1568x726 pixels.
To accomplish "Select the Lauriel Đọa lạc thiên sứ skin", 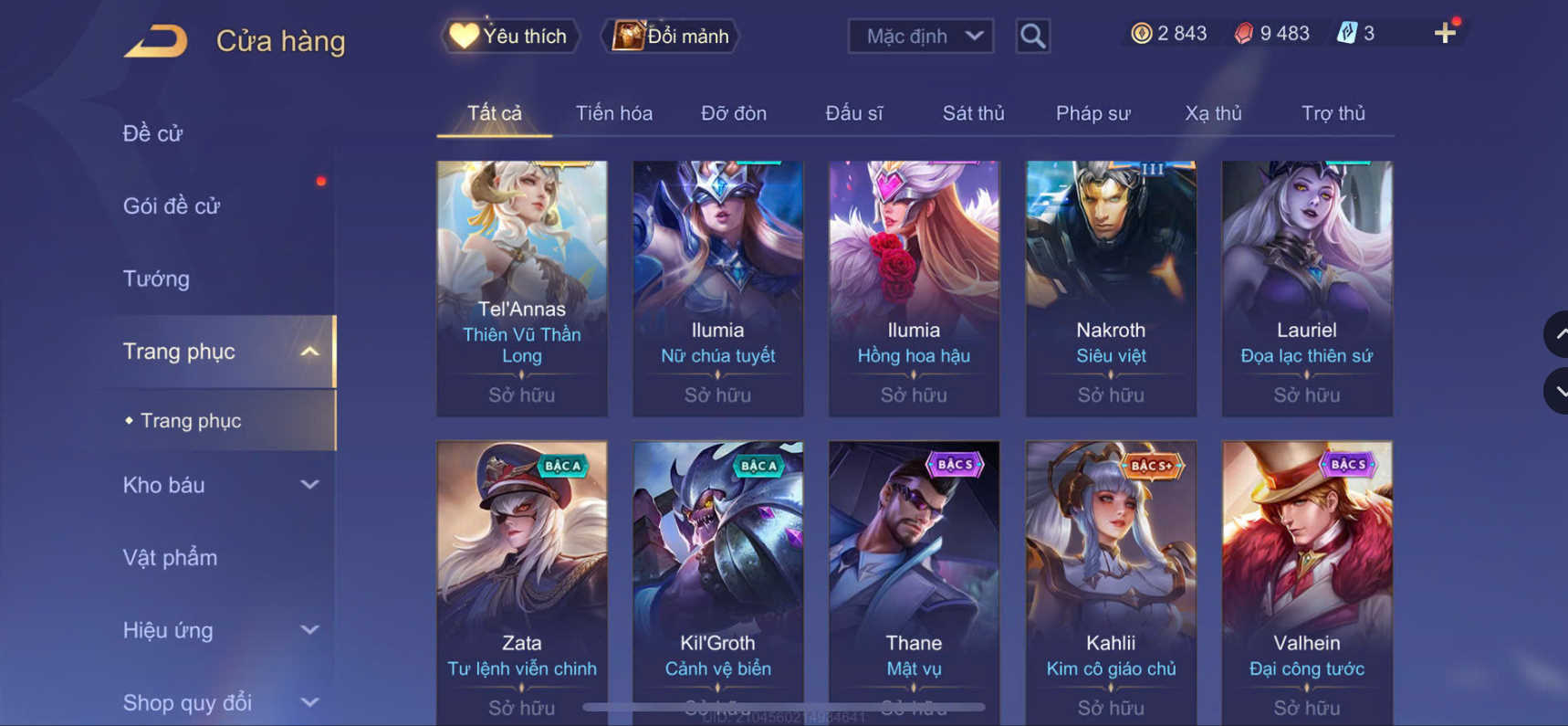I will coord(1307,289).
